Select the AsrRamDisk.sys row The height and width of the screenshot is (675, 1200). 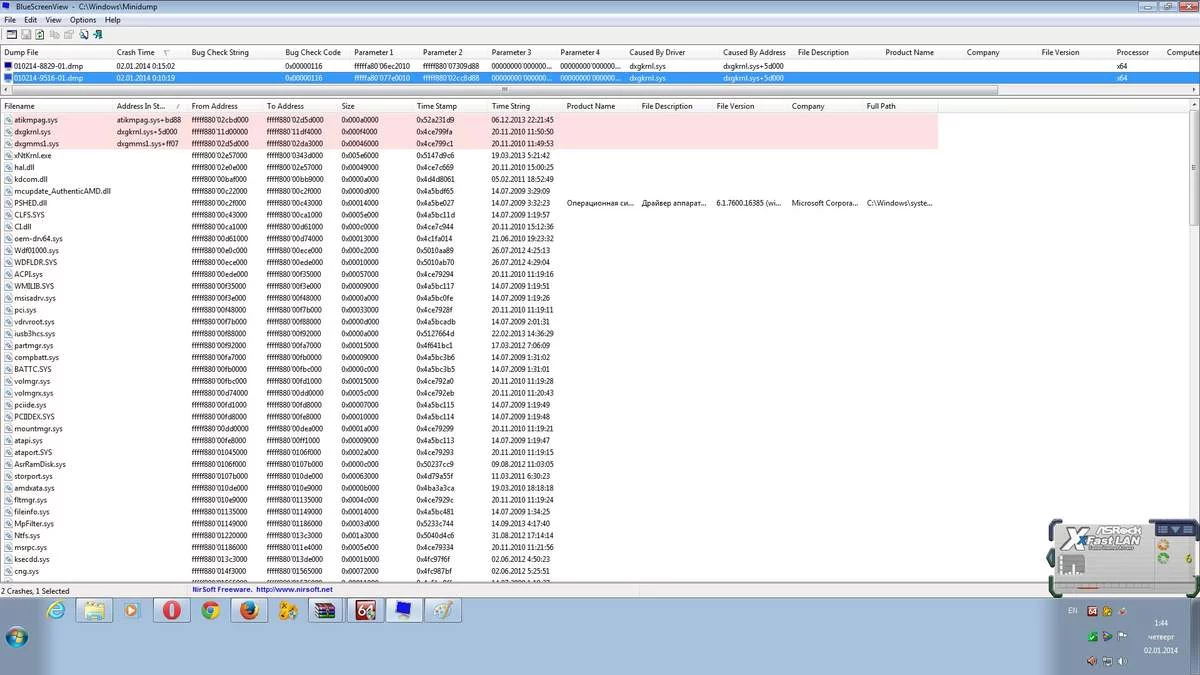(x=469, y=464)
